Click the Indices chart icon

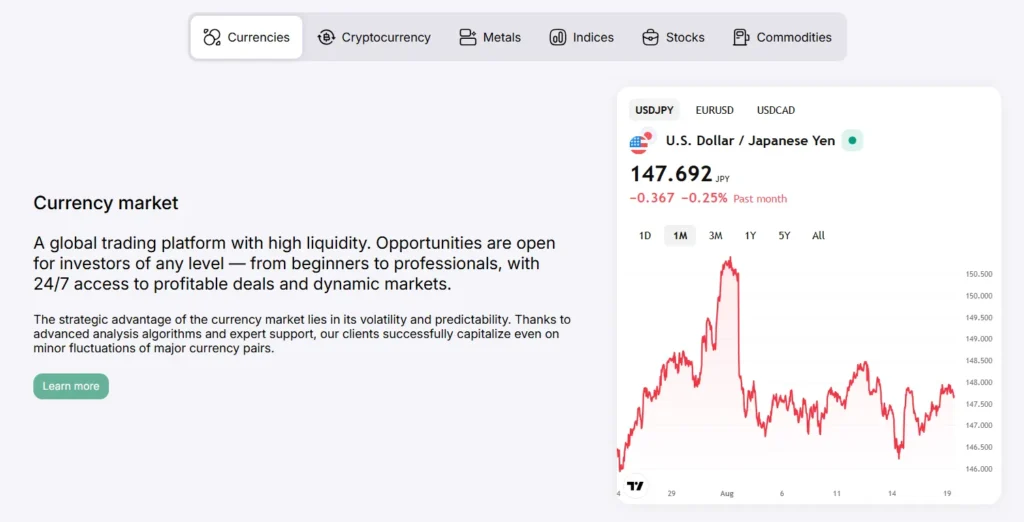tap(557, 37)
